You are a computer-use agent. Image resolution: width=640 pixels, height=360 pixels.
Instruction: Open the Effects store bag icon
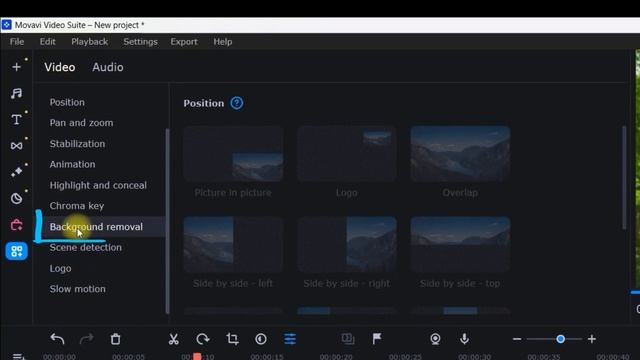(16, 225)
